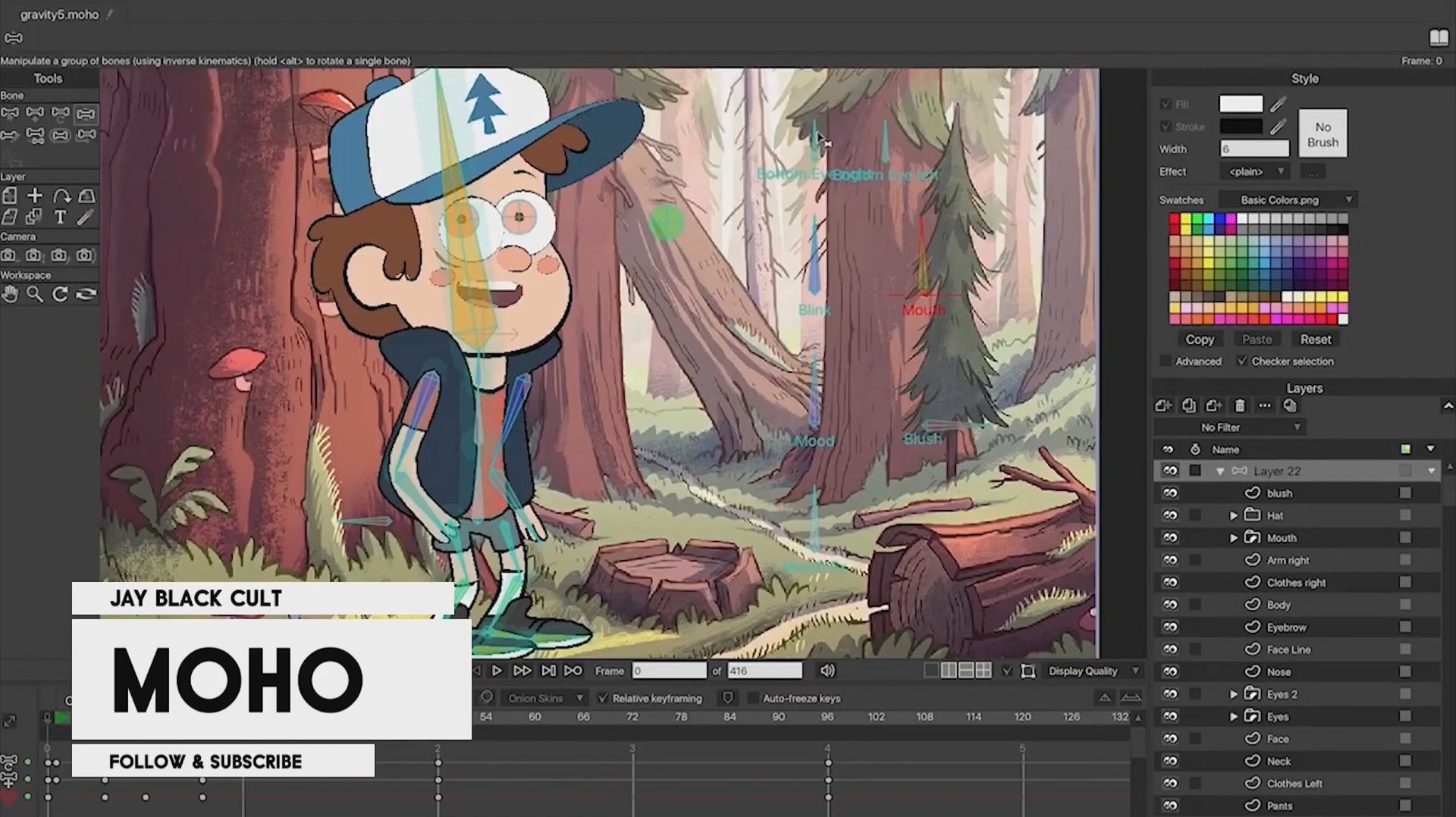Expand the Mouth group layer
This screenshot has height=817, width=1456.
pyautogui.click(x=1234, y=538)
